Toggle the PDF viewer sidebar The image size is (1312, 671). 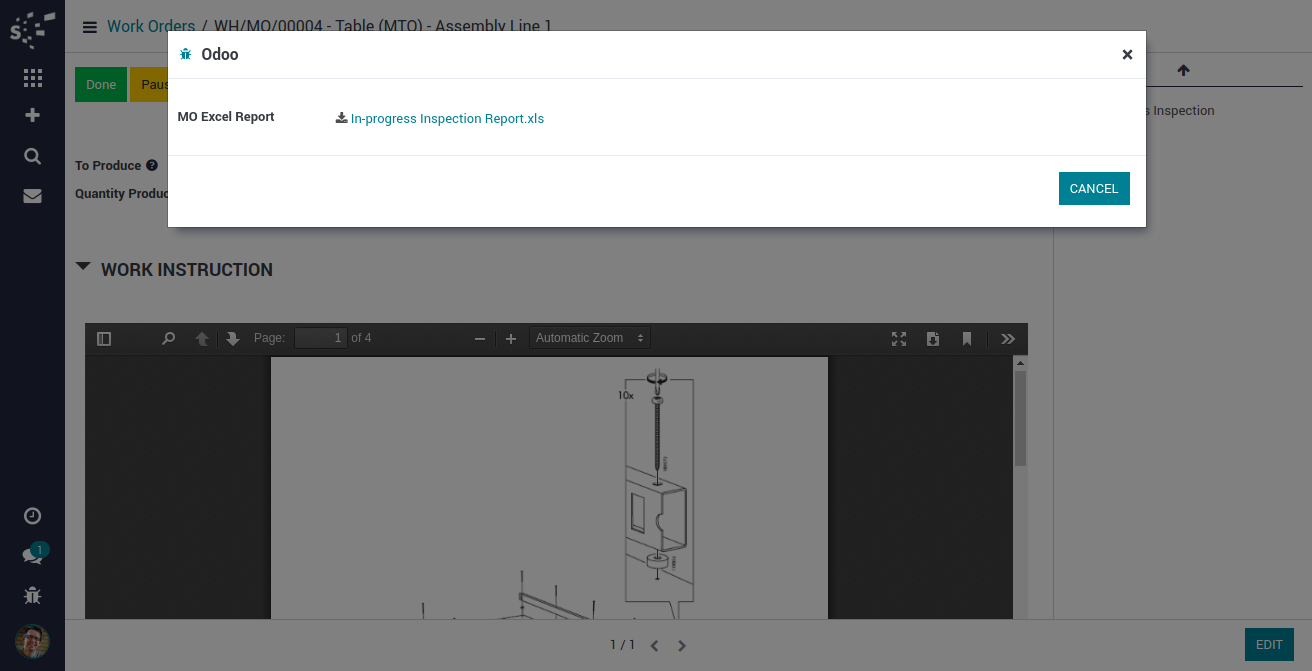[104, 339]
